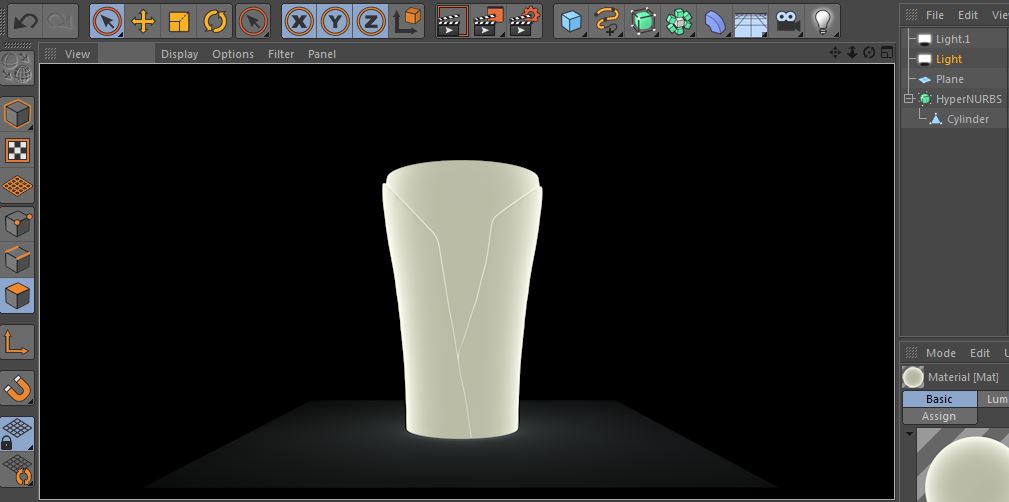Toggle X axis lock
Screen dimensions: 1009x502
click(x=299, y=21)
